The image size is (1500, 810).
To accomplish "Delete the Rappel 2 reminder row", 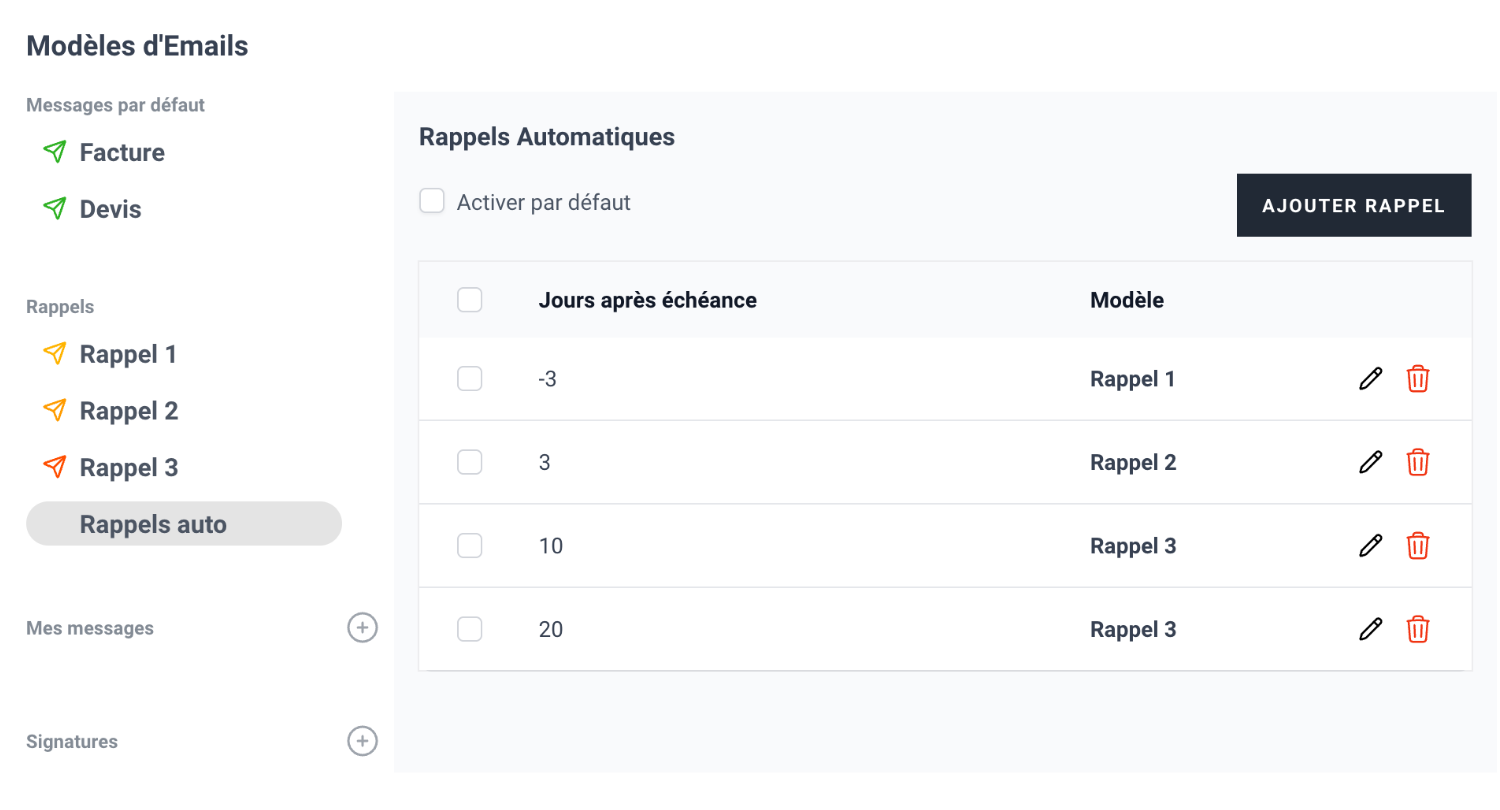I will click(x=1418, y=462).
